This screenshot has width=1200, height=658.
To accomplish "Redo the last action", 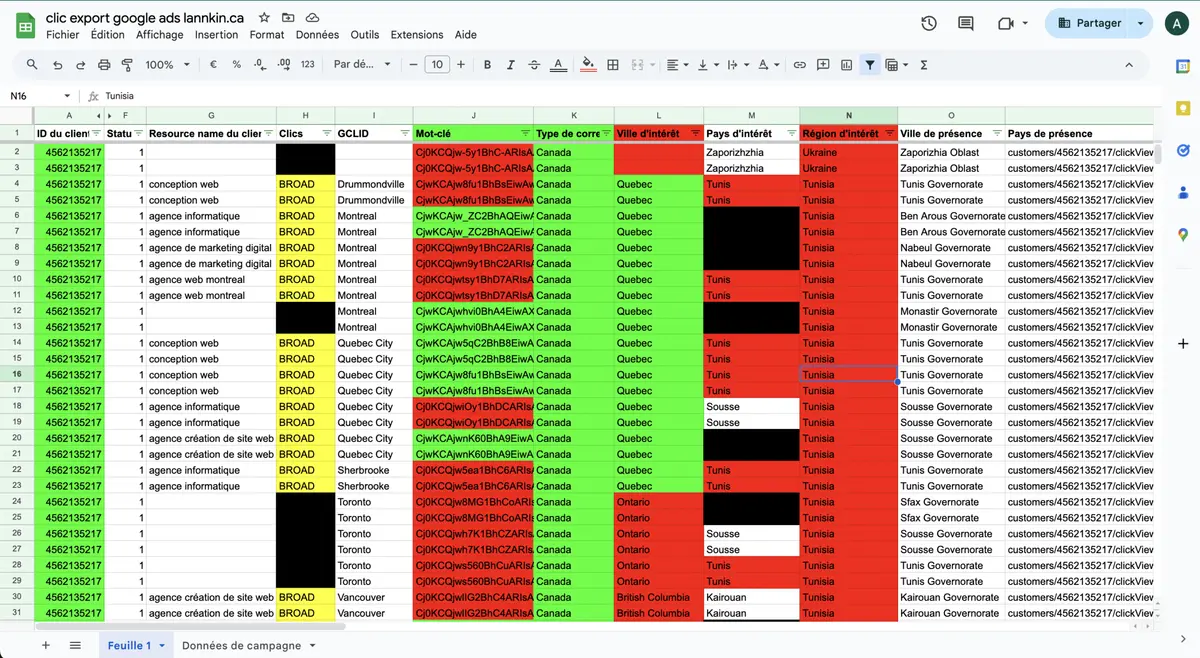I will point(80,65).
